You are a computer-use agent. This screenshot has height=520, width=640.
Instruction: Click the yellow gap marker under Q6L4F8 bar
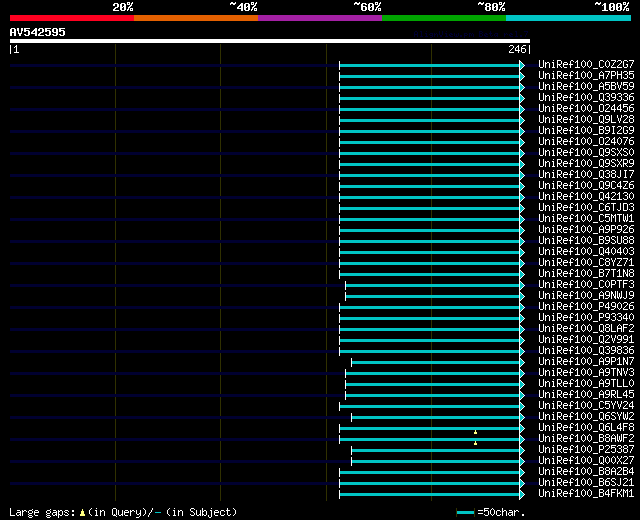tap(476, 432)
